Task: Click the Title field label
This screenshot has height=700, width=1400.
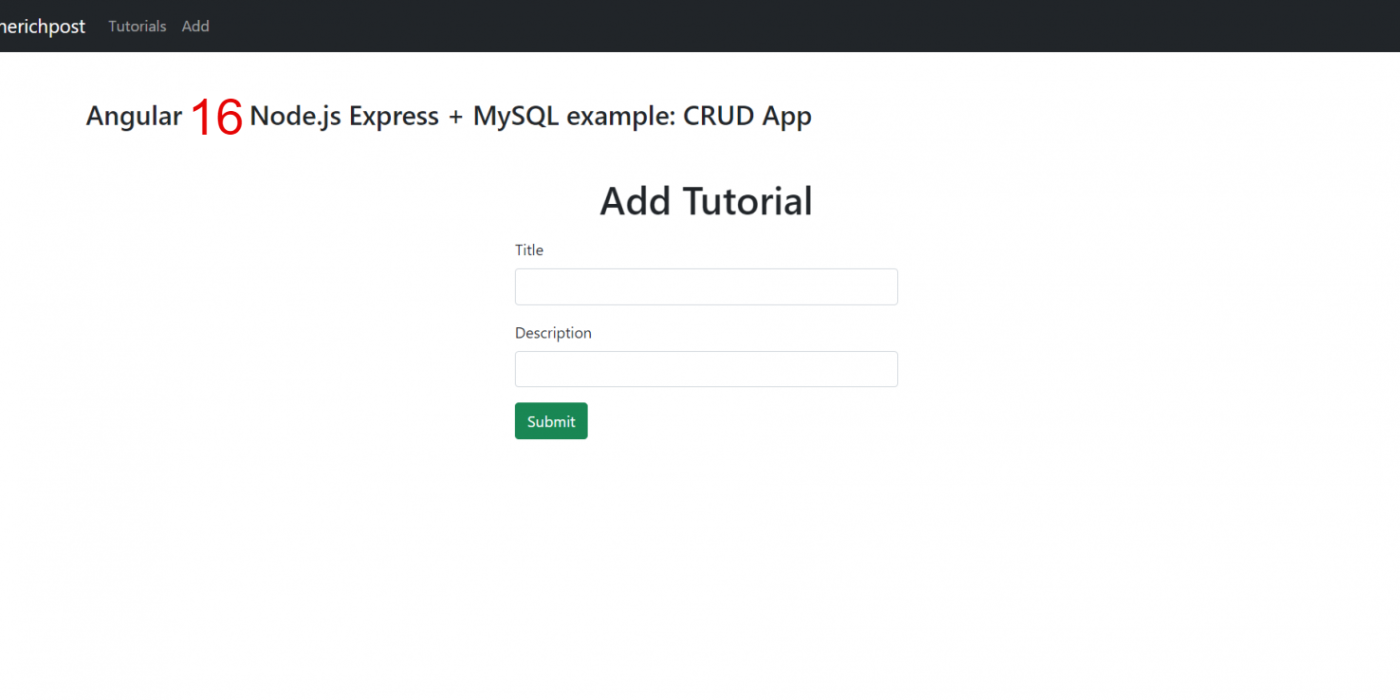Action: click(529, 249)
